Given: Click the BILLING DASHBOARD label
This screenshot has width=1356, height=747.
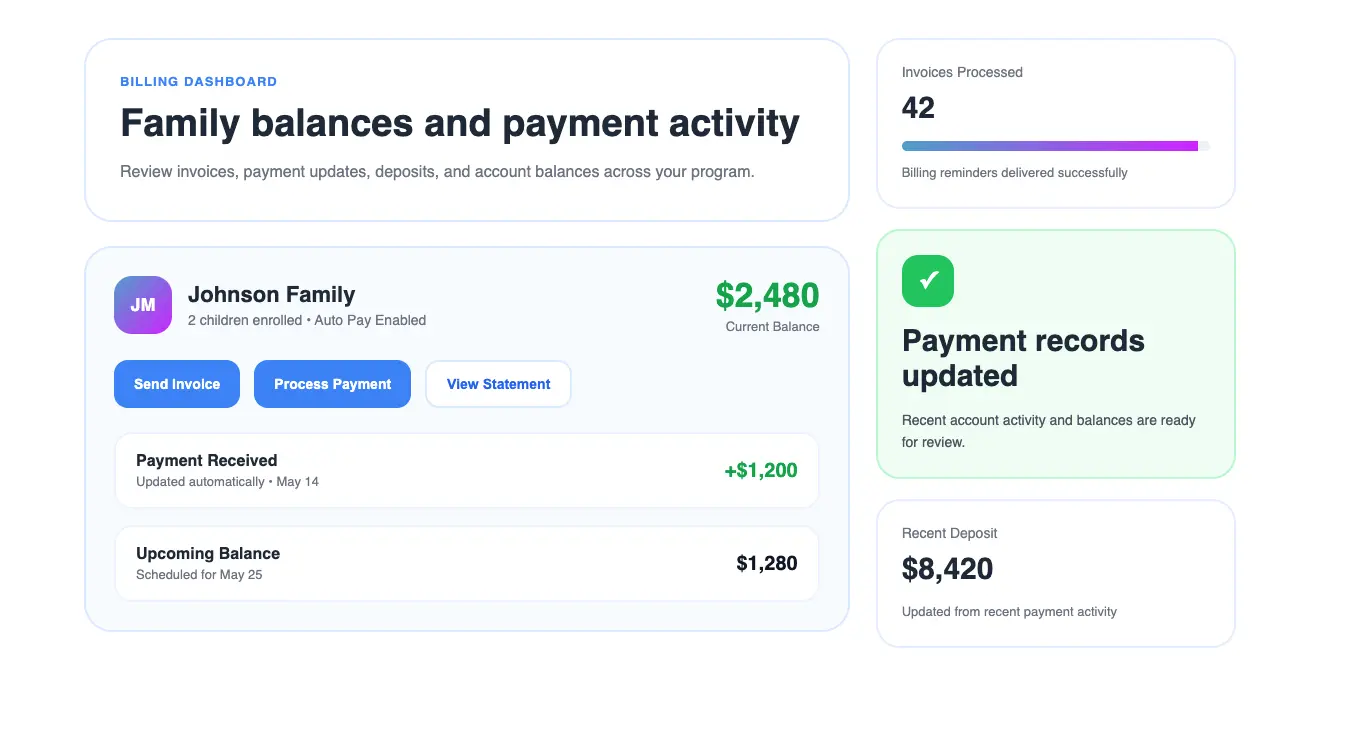Looking at the screenshot, I should tap(198, 81).
